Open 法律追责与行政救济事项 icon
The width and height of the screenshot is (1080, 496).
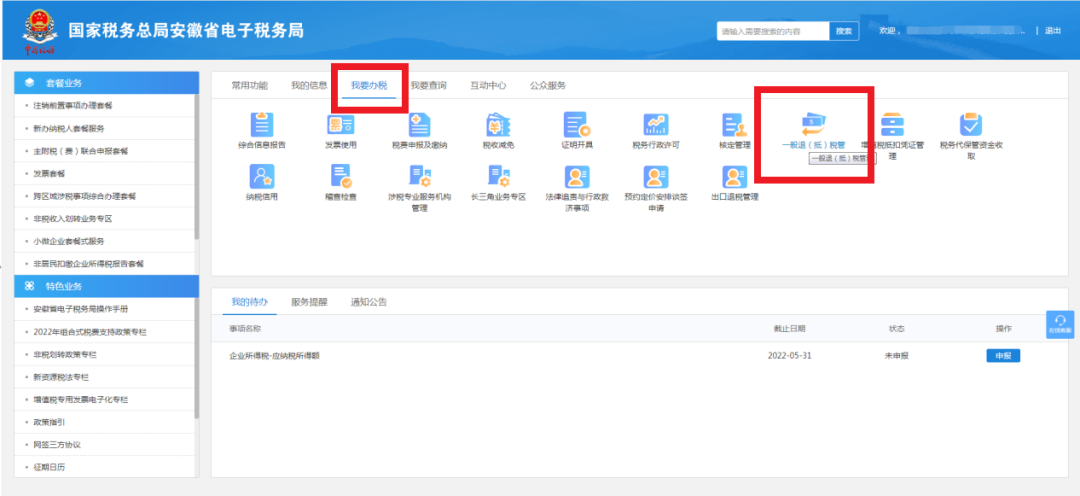point(577,176)
